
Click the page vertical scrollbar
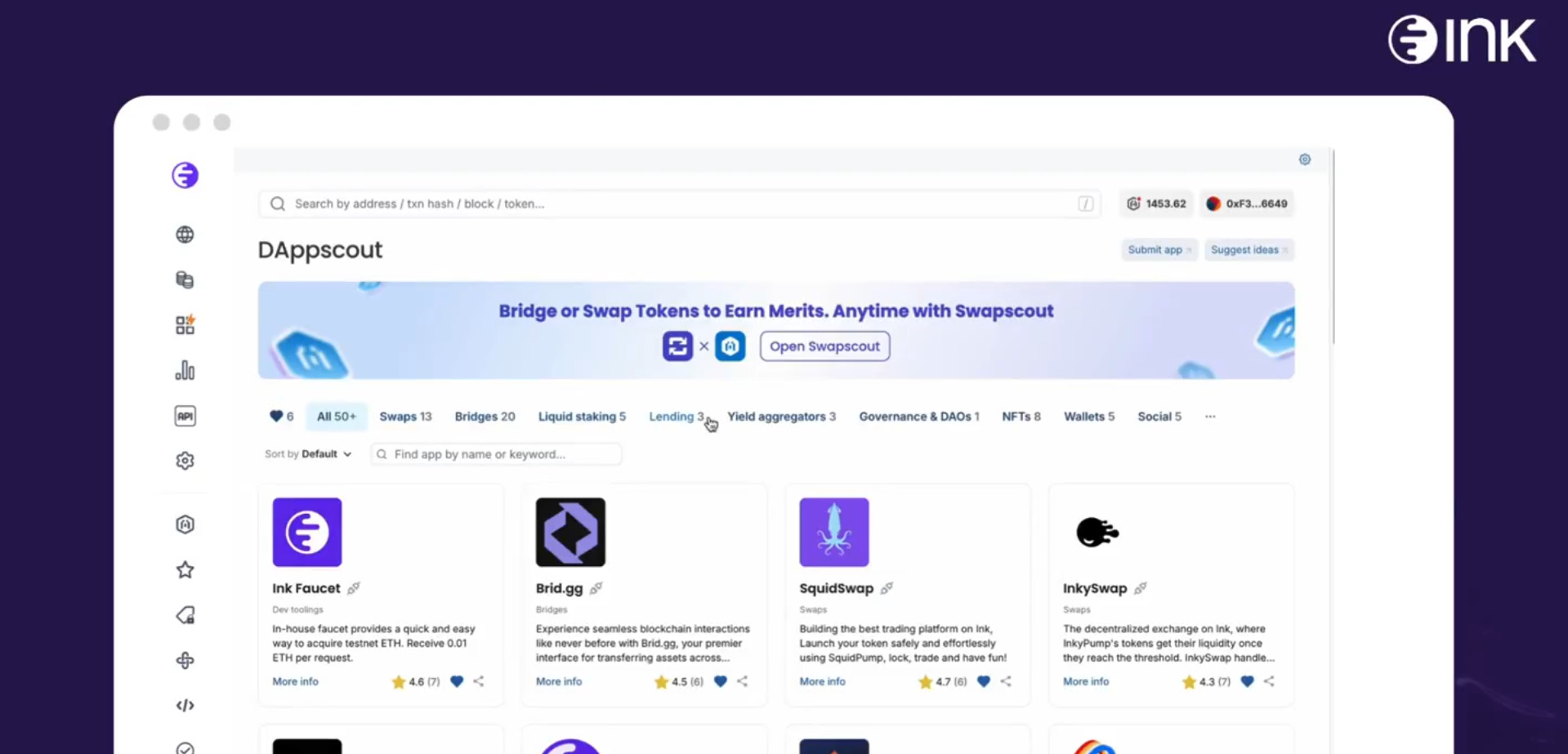(1333, 247)
